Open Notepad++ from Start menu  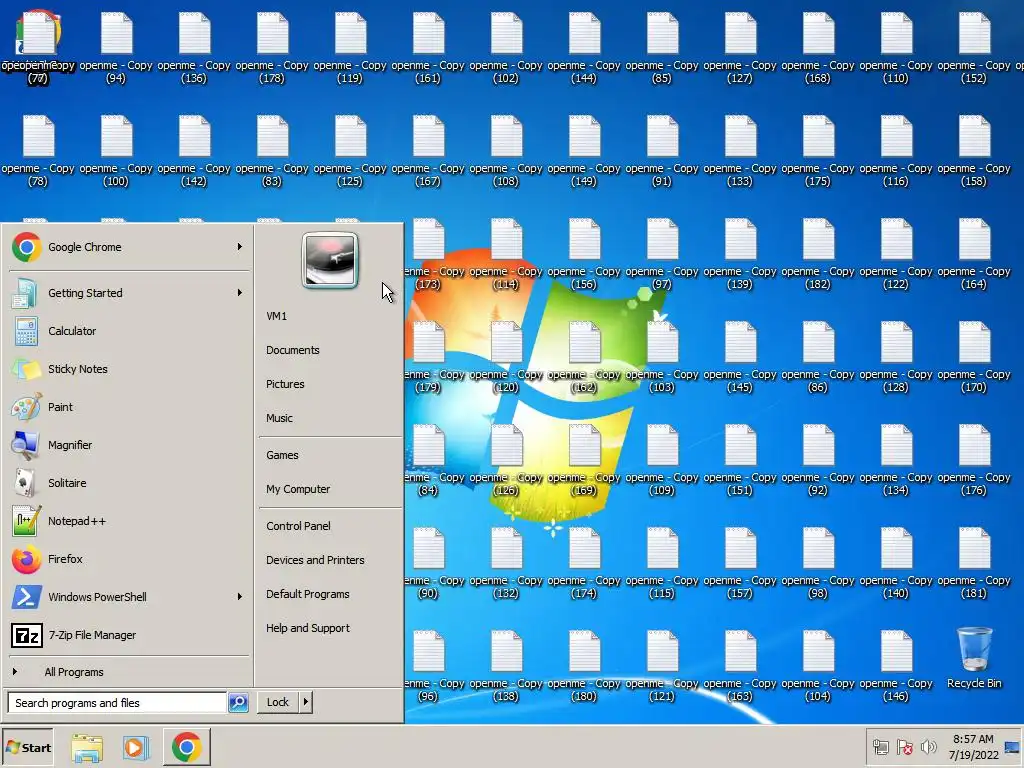(x=129, y=521)
